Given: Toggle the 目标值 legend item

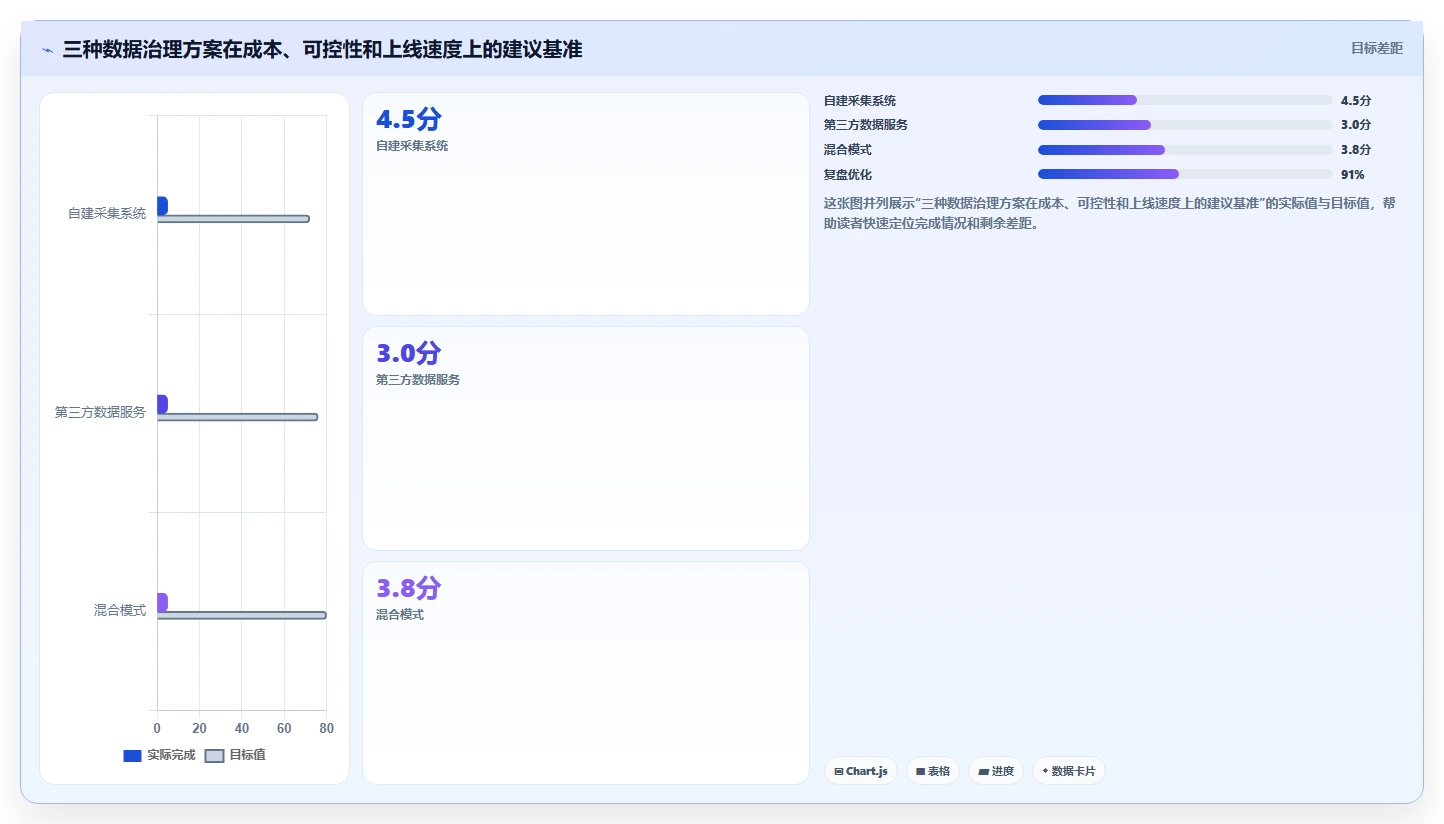Looking at the screenshot, I should pos(235,755).
